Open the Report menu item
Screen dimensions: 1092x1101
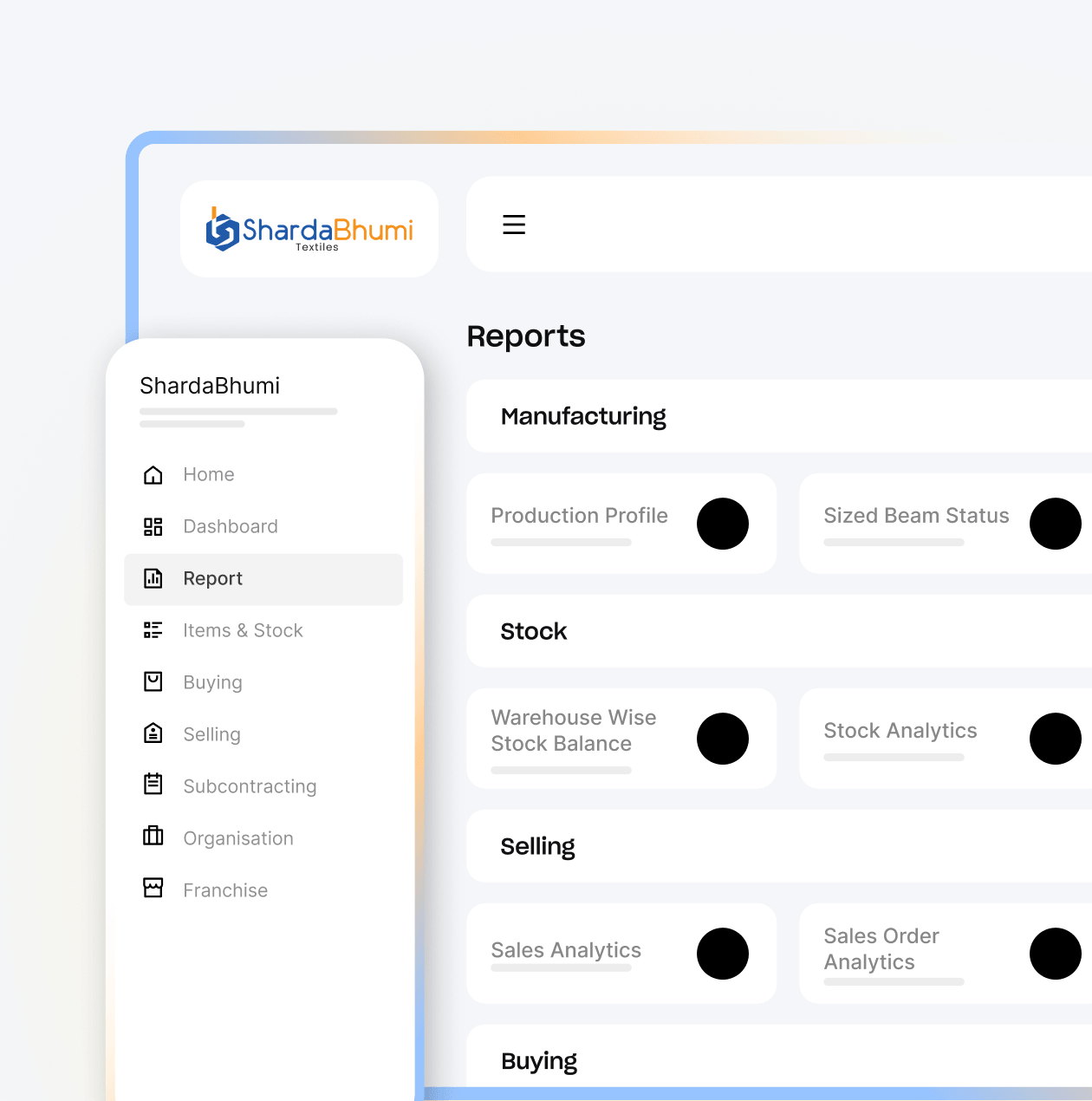[x=263, y=579]
